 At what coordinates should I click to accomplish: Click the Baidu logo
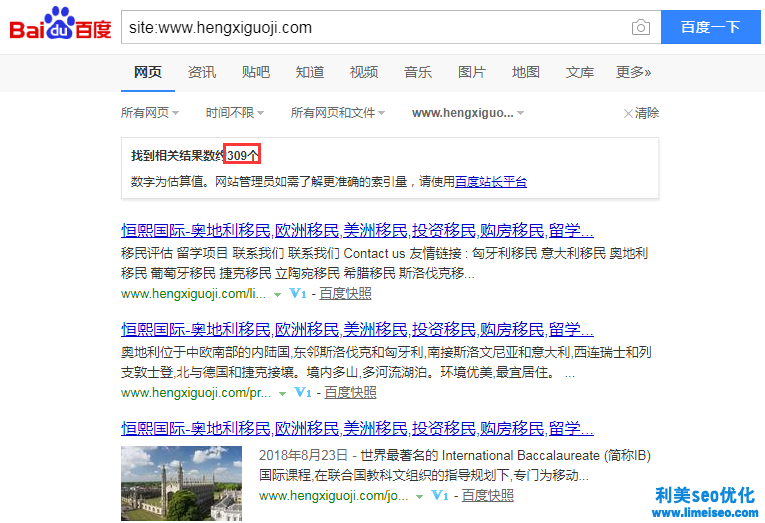point(60,23)
